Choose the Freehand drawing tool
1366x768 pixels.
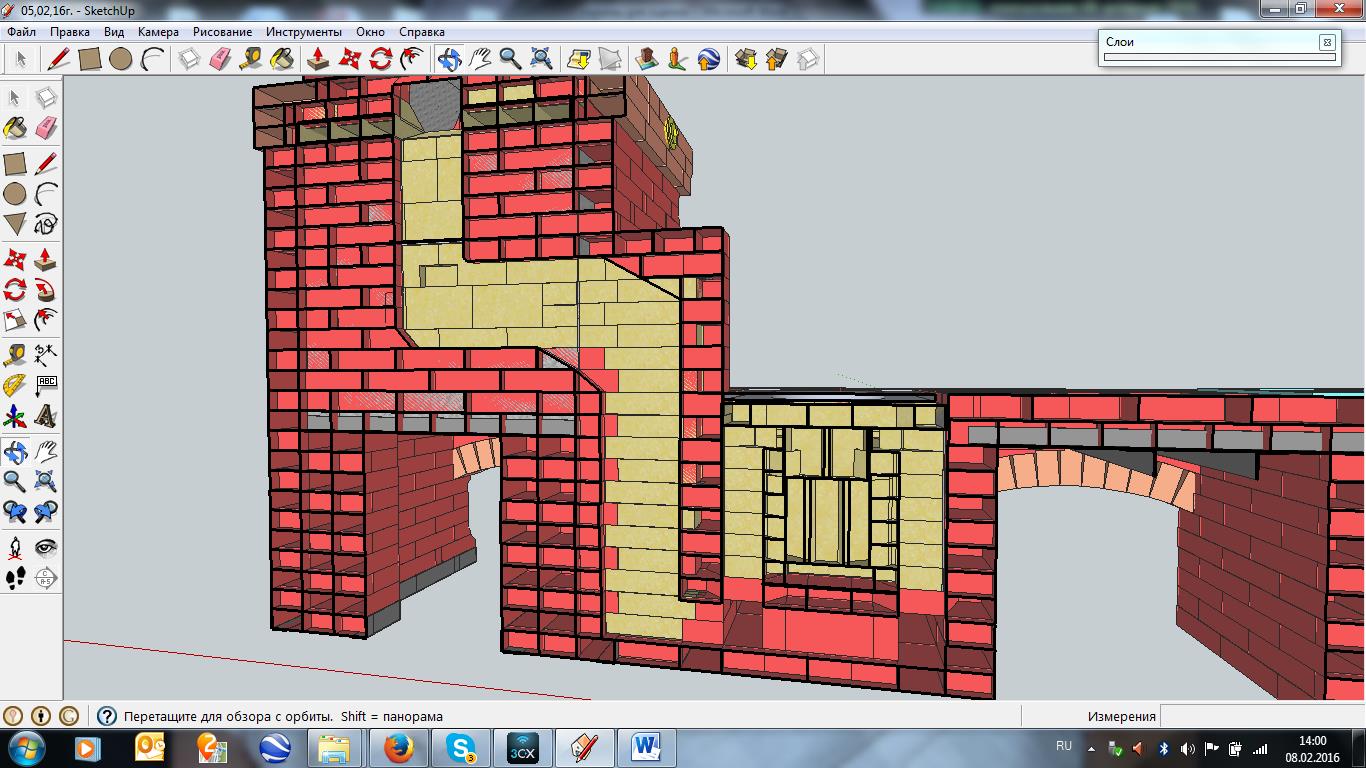coord(46,224)
